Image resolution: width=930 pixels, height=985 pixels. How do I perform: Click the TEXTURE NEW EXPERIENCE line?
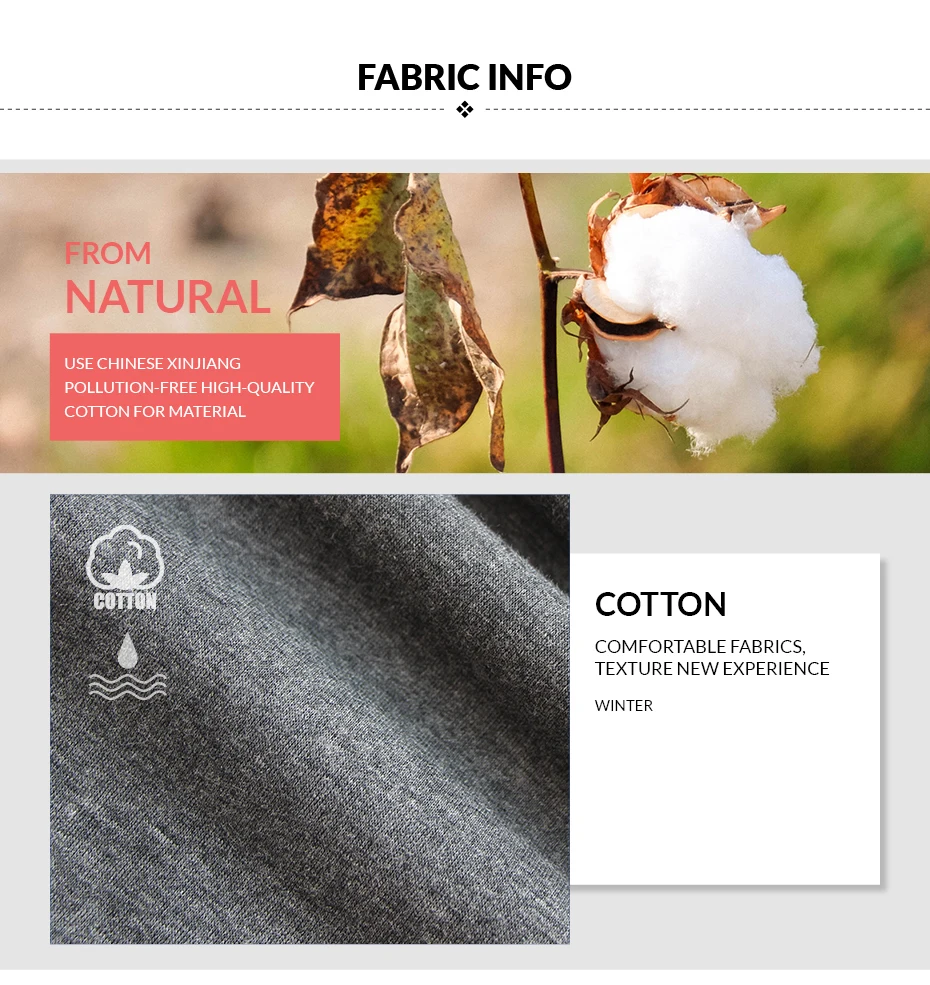(712, 668)
